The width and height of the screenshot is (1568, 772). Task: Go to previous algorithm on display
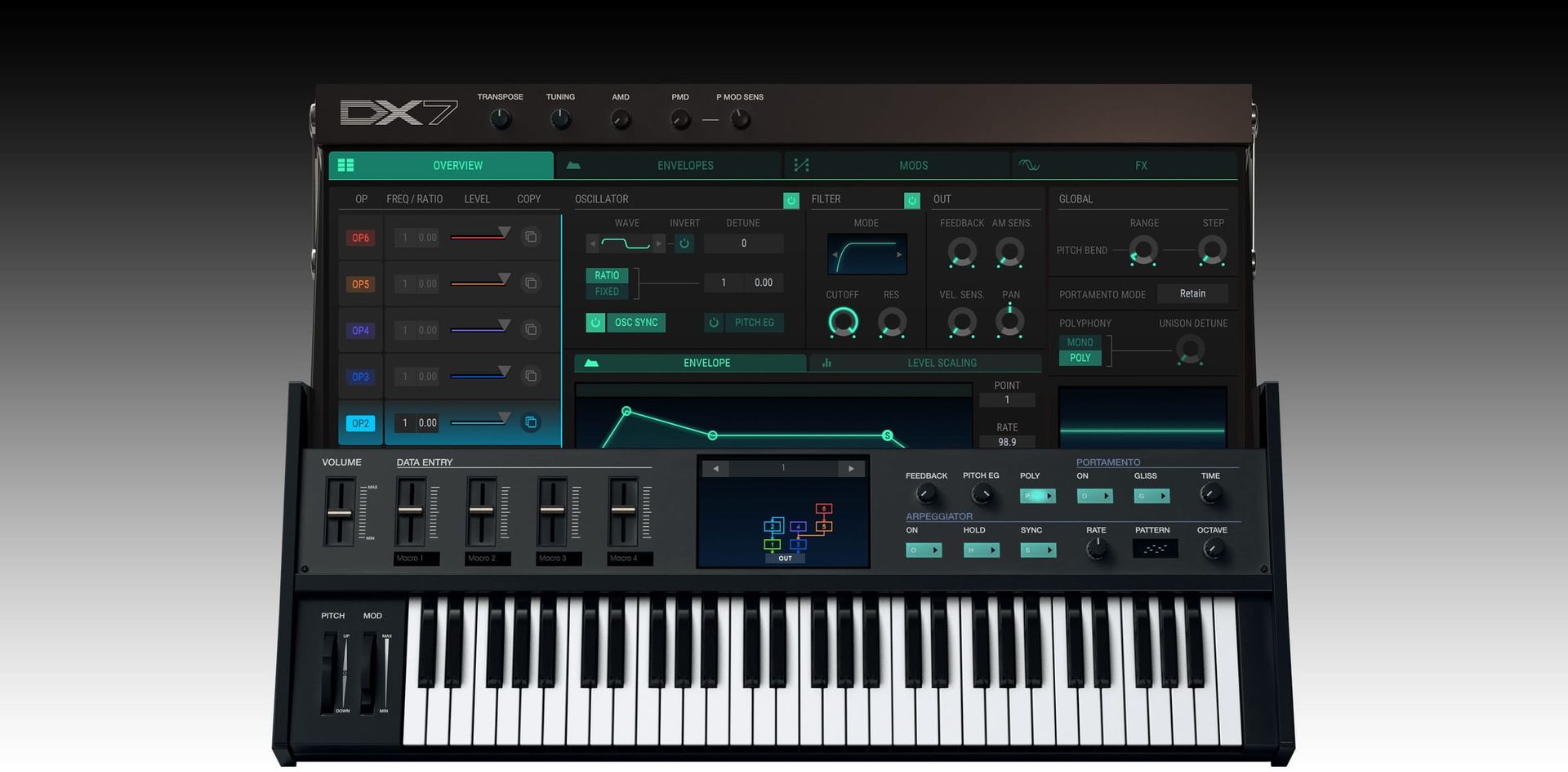click(x=715, y=469)
